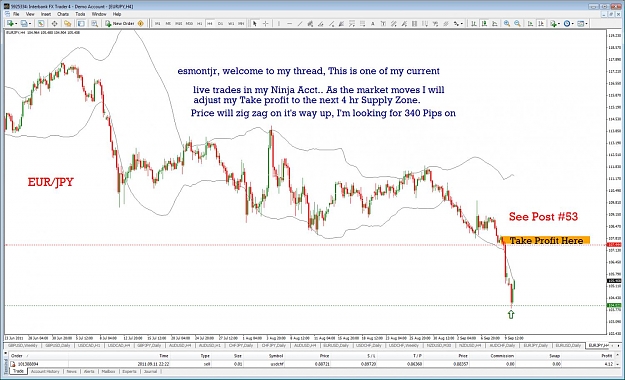Switch timeframe to M1
The width and height of the screenshot is (625, 380).
pyautogui.click(x=157, y=24)
